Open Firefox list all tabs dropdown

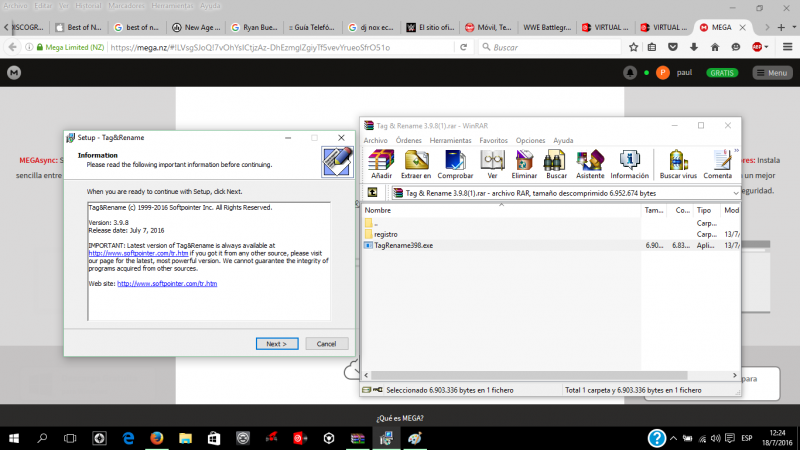(x=794, y=28)
